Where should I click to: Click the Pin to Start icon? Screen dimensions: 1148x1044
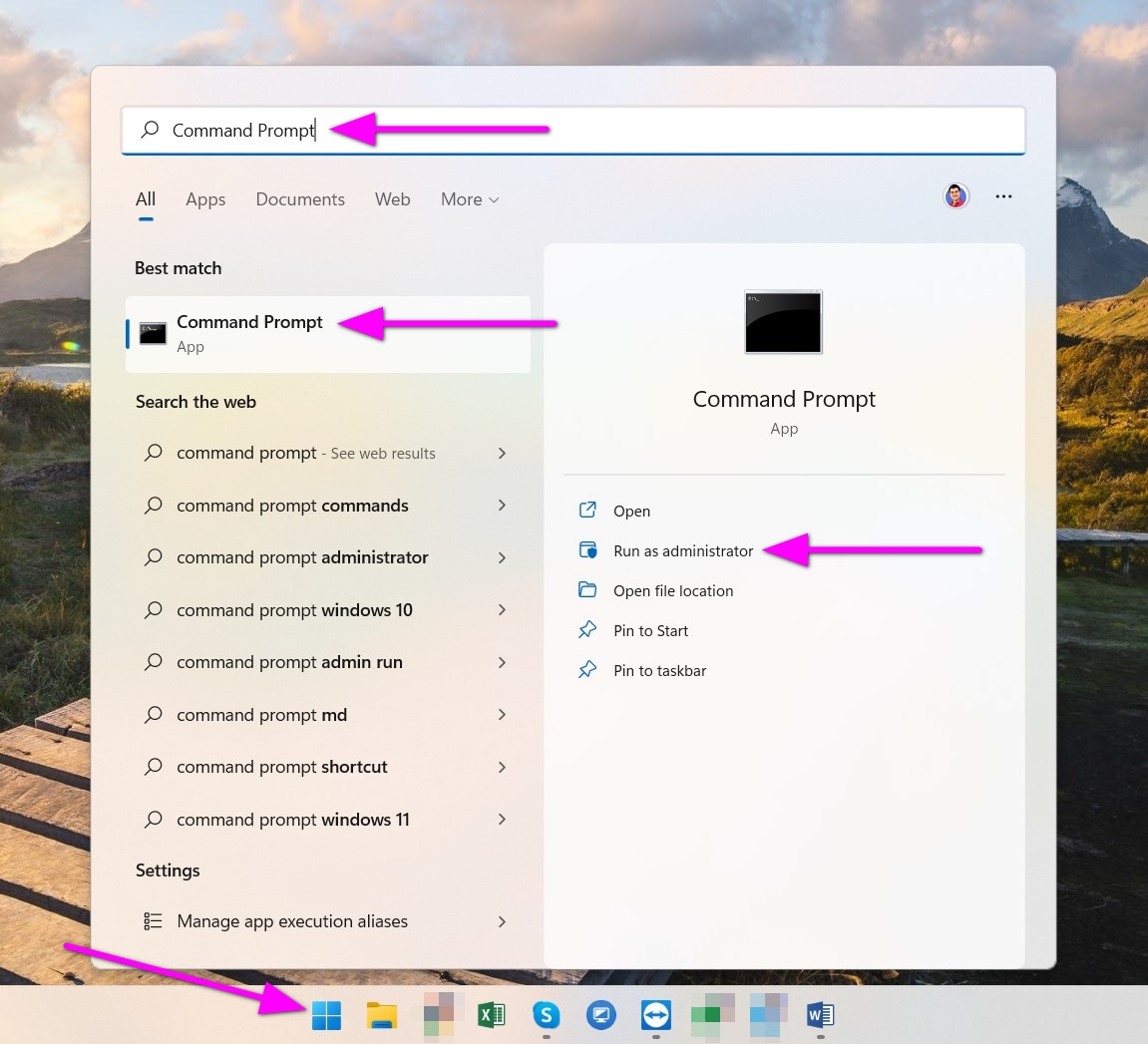tap(588, 630)
